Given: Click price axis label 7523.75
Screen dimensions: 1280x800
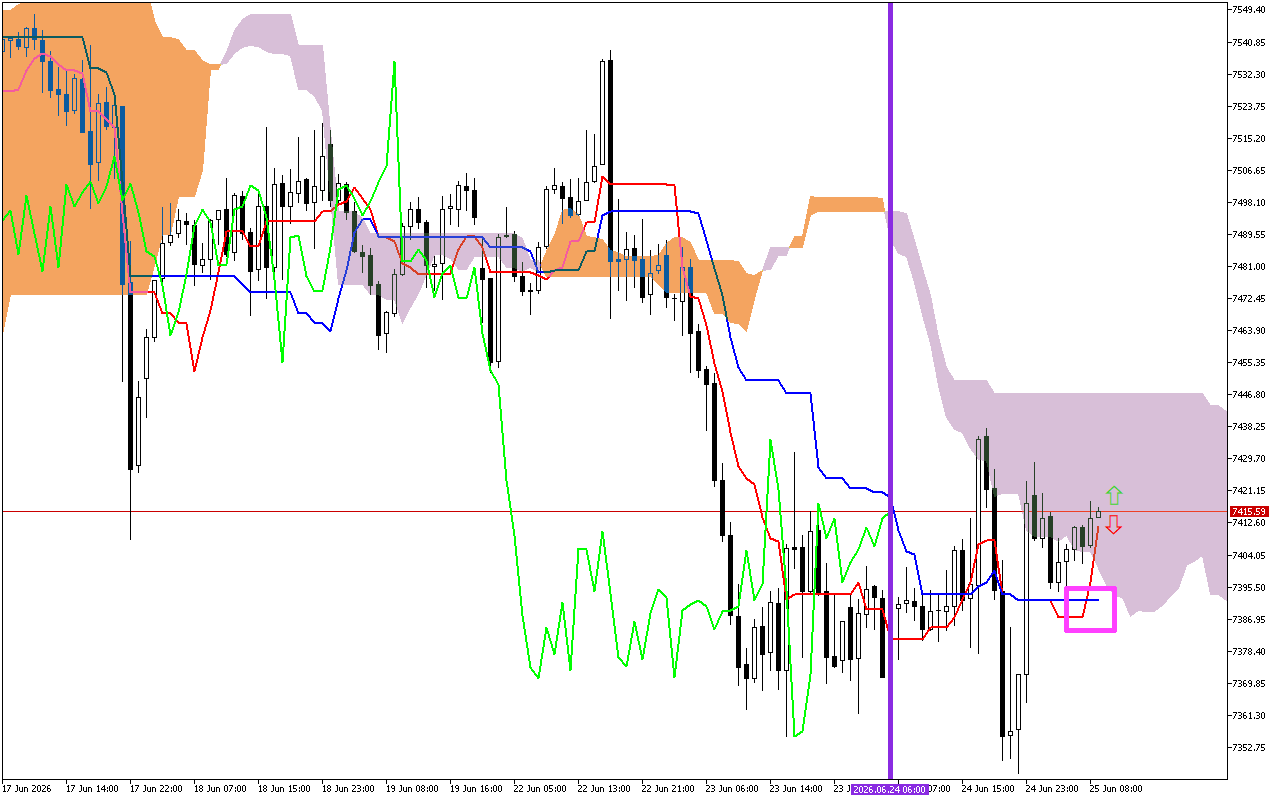Looking at the screenshot, I should [x=1250, y=106].
